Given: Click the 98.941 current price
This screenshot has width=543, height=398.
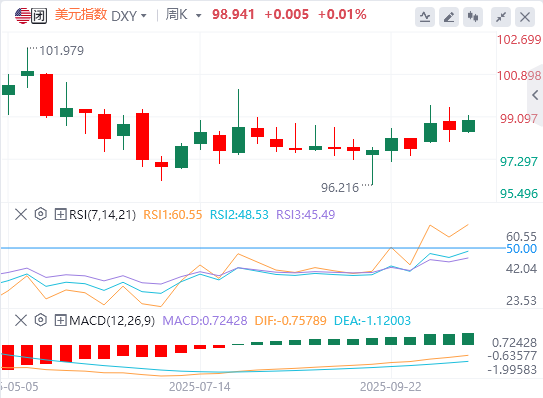Looking at the screenshot, I should 233,15.
